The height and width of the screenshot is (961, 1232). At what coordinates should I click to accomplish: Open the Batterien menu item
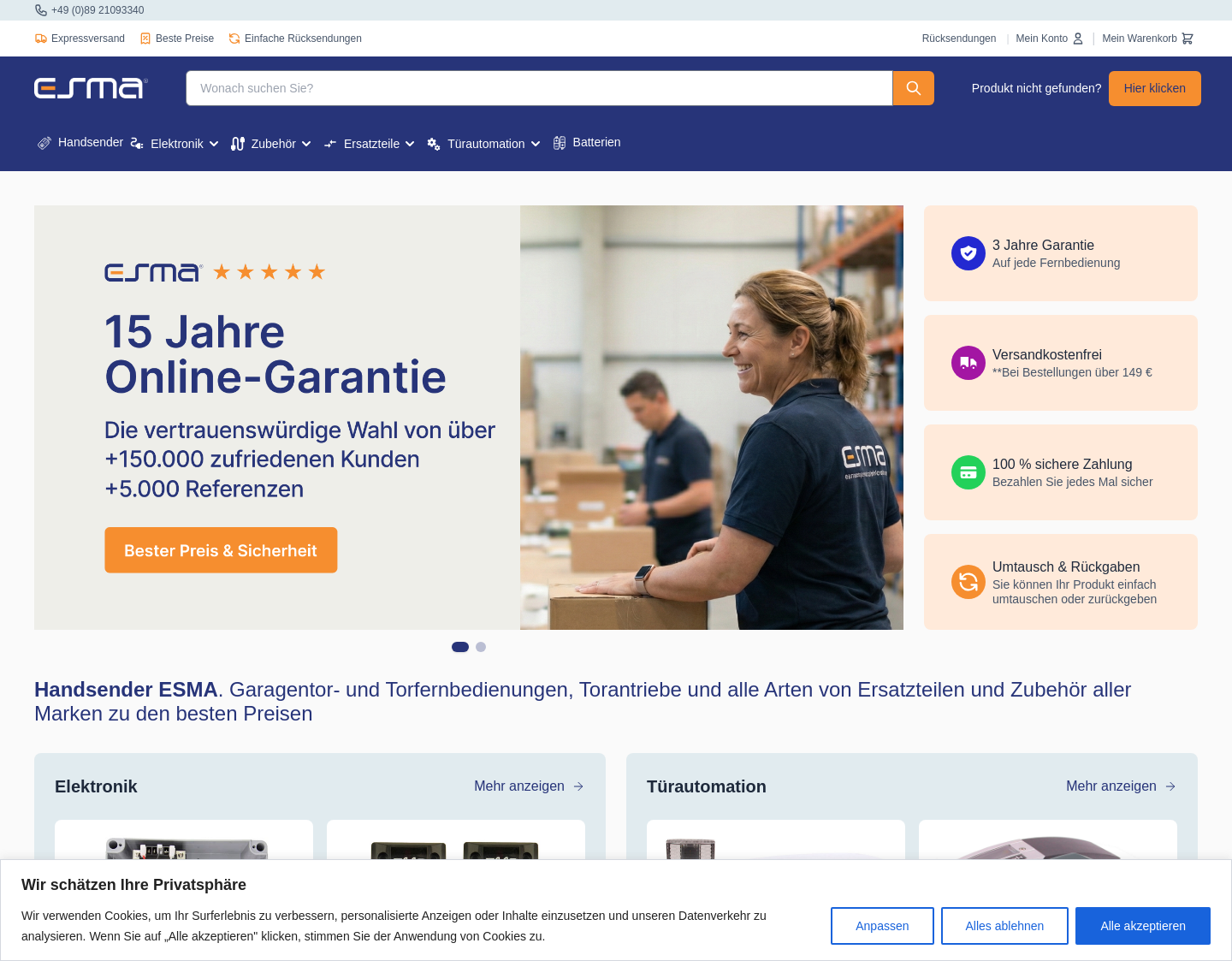[587, 143]
